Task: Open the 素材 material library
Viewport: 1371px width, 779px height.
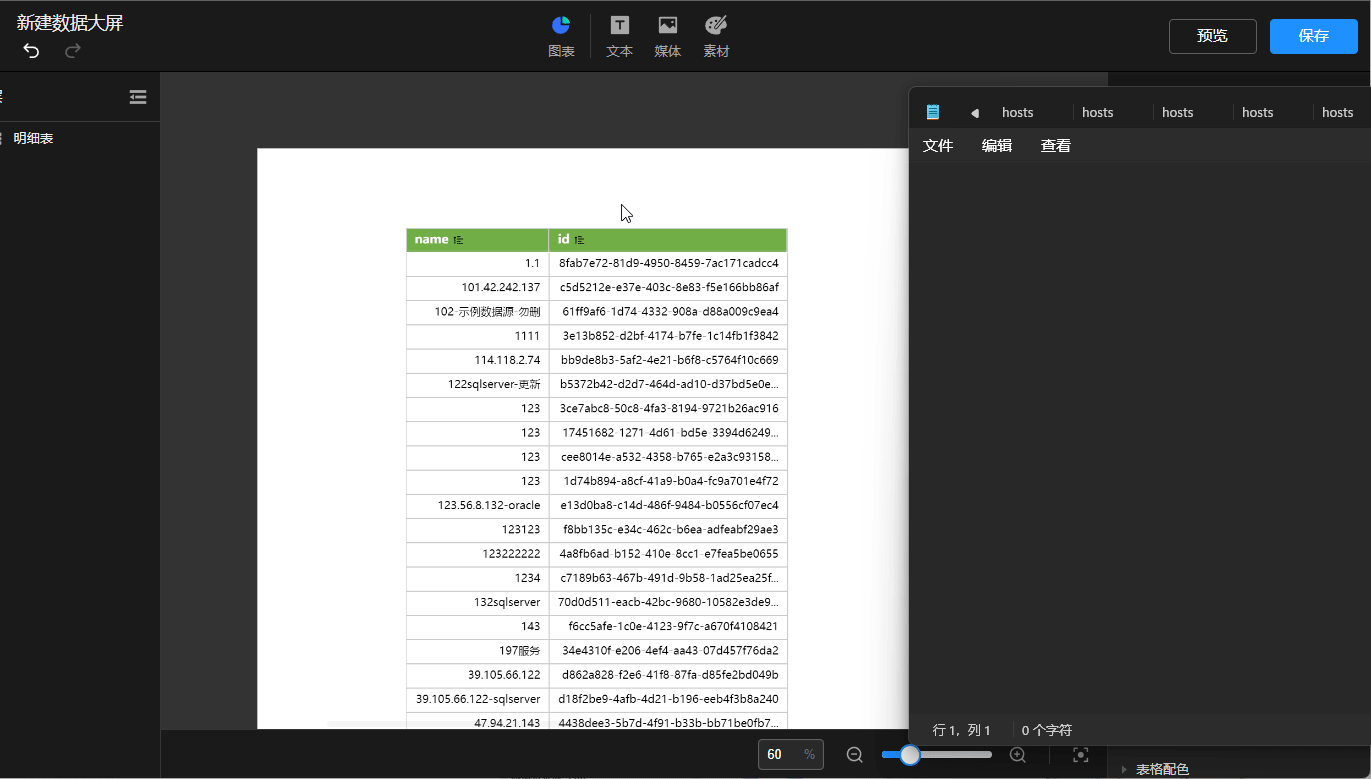Action: coord(716,36)
